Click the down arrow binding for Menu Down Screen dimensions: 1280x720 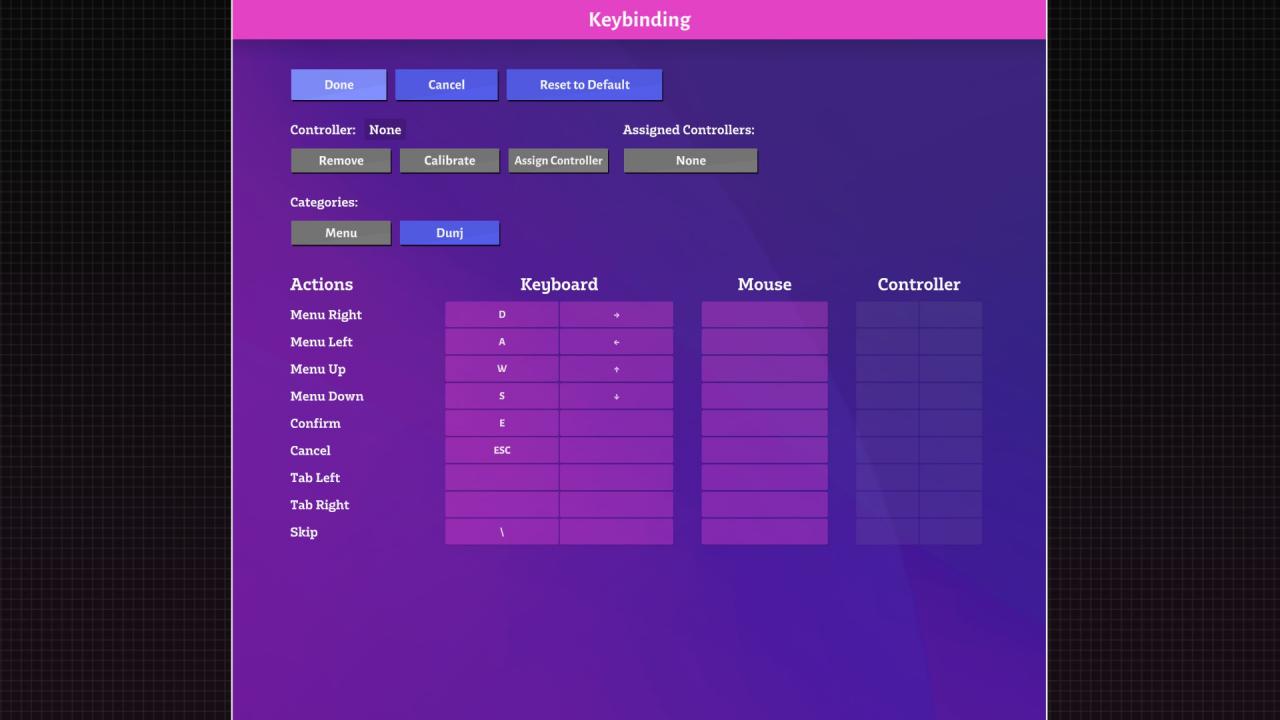pyautogui.click(x=616, y=396)
